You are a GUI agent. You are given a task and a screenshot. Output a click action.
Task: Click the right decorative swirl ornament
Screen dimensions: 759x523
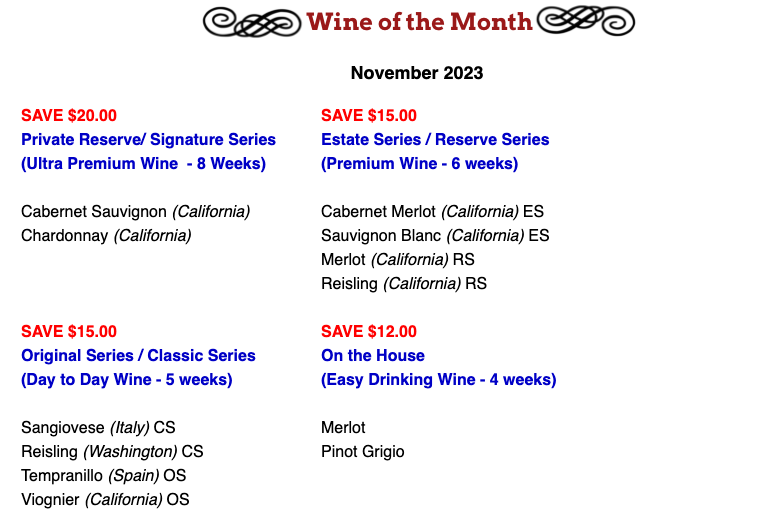click(586, 21)
